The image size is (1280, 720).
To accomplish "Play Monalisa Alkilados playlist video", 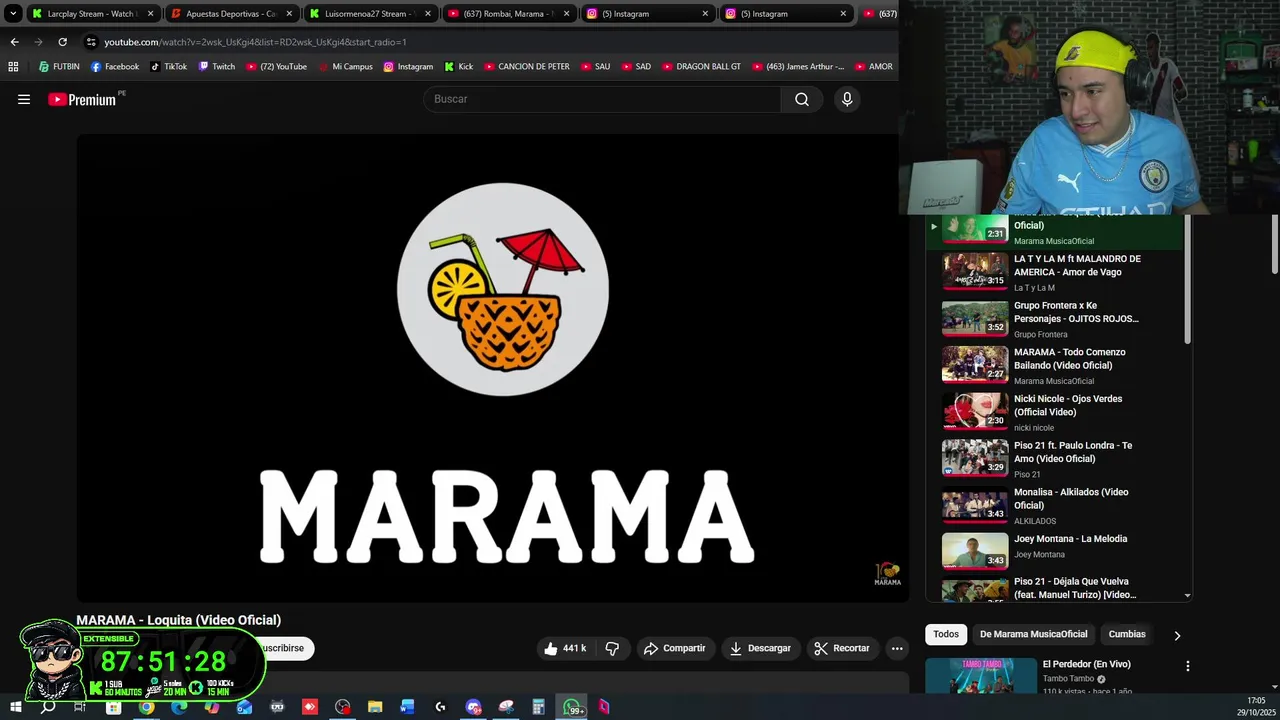I will point(1055,505).
